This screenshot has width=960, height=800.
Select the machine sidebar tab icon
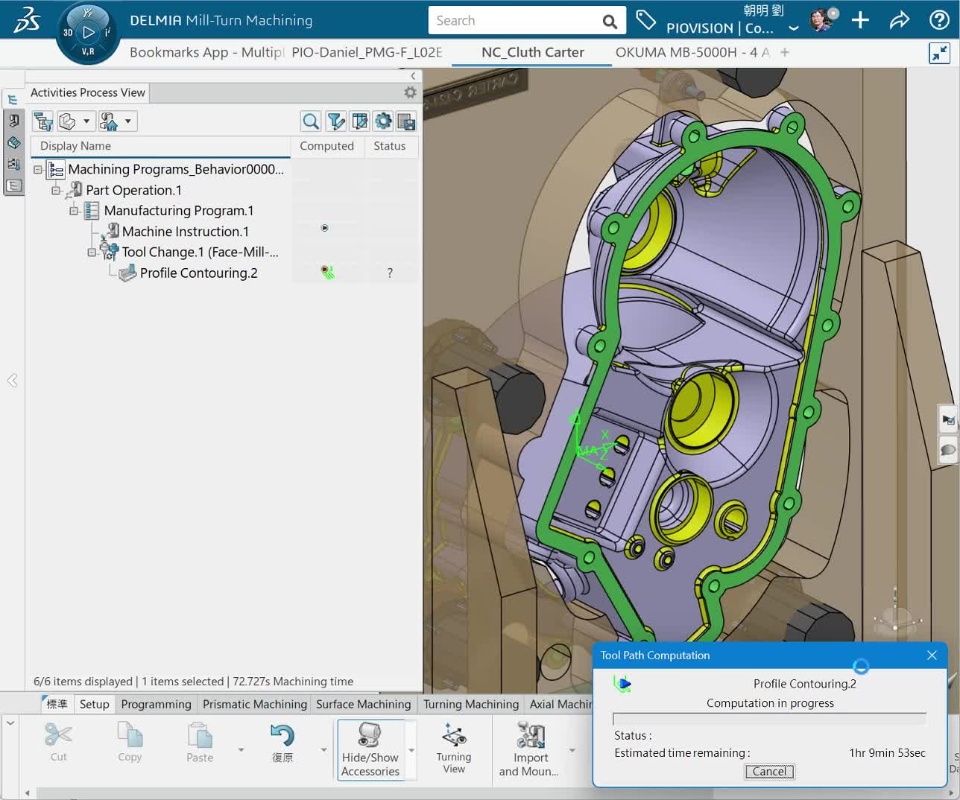[x=13, y=121]
